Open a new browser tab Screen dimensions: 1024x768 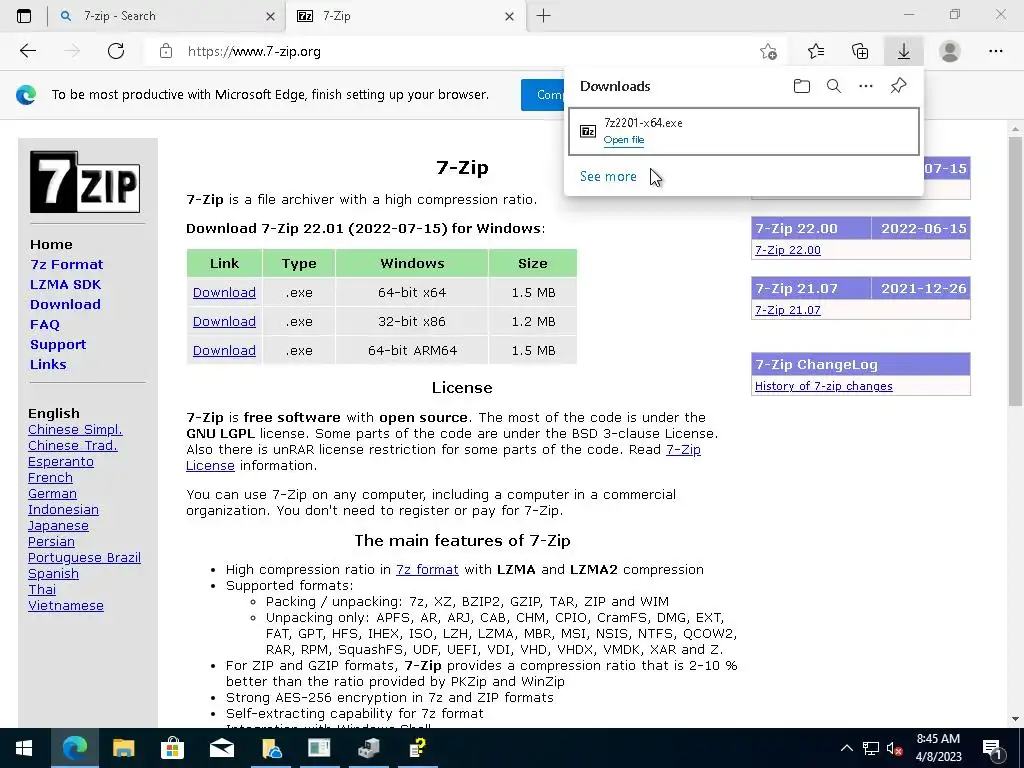[x=543, y=16]
